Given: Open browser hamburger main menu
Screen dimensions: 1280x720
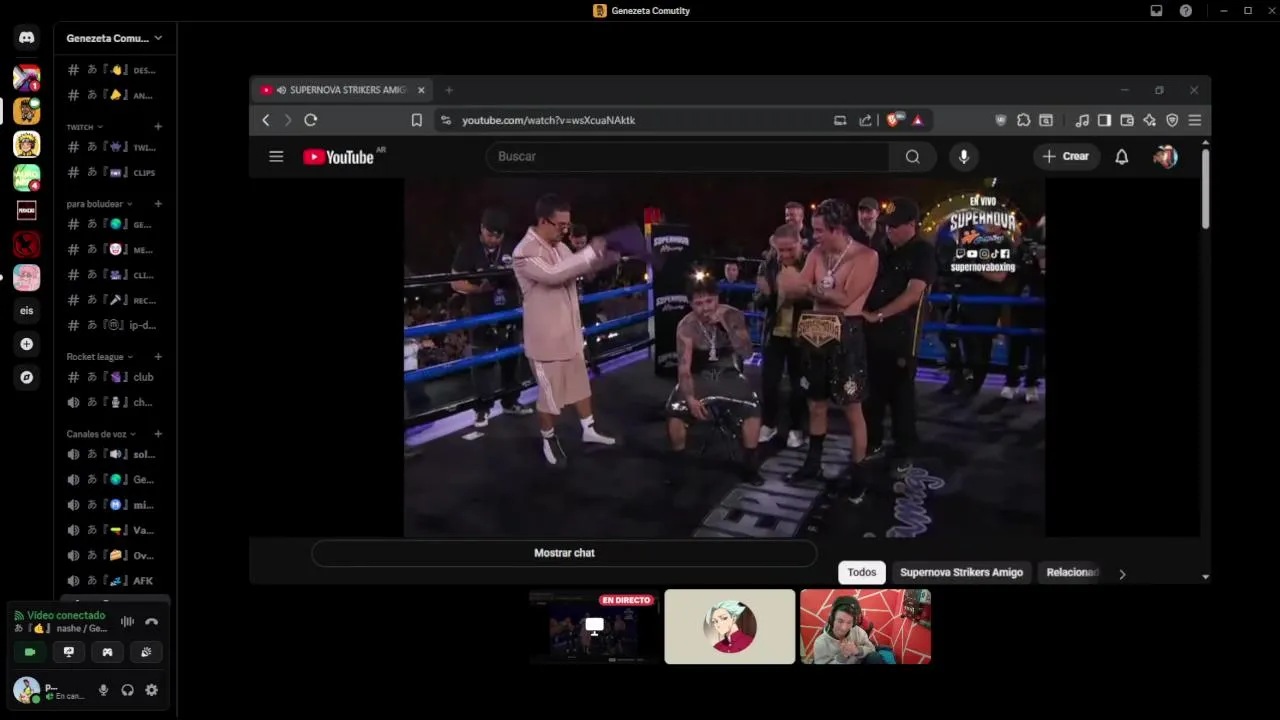Looking at the screenshot, I should [1195, 120].
